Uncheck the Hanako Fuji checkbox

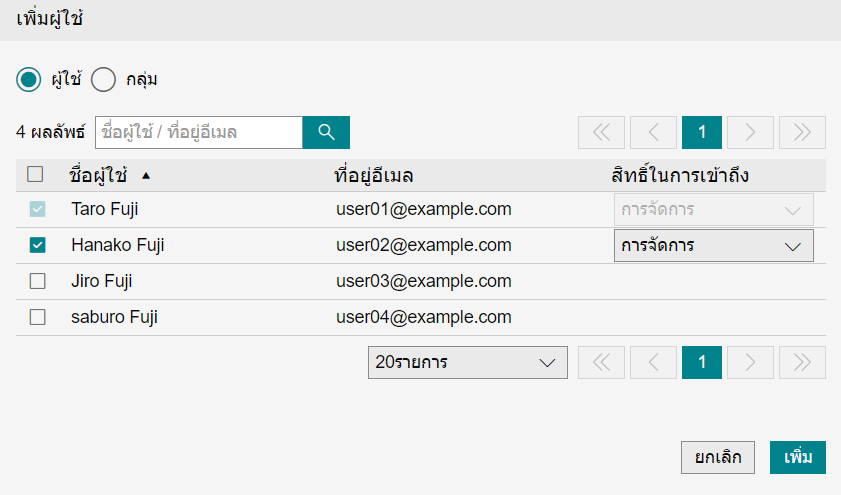click(x=37, y=245)
